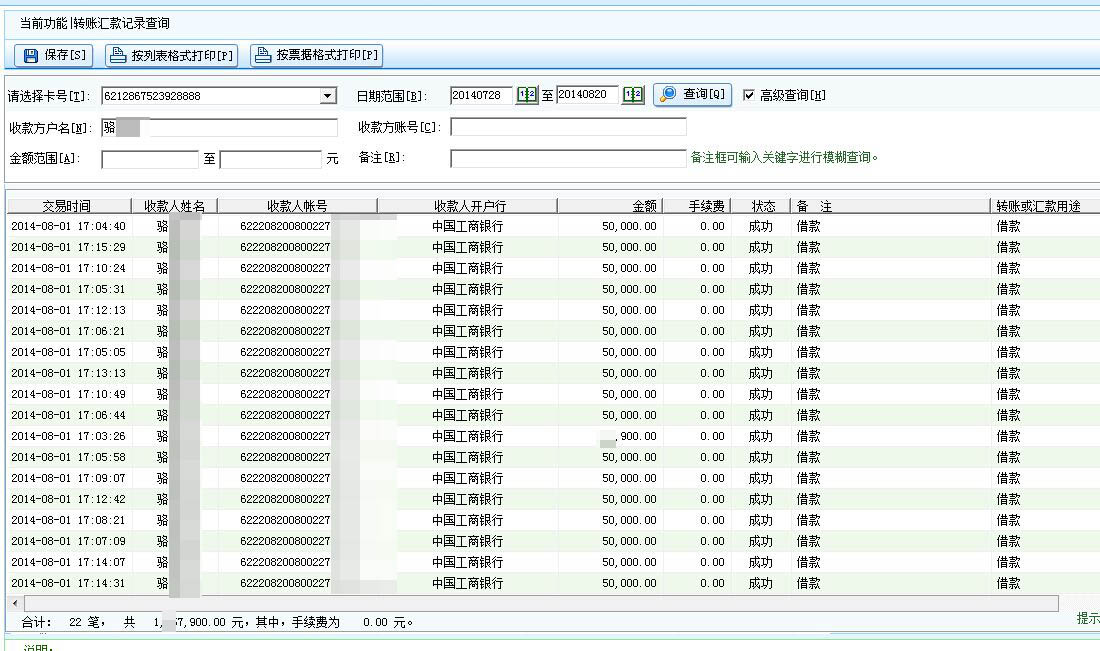Toggle the 高级查询 checkbox
Screen dimensions: 1100x651
749,95
